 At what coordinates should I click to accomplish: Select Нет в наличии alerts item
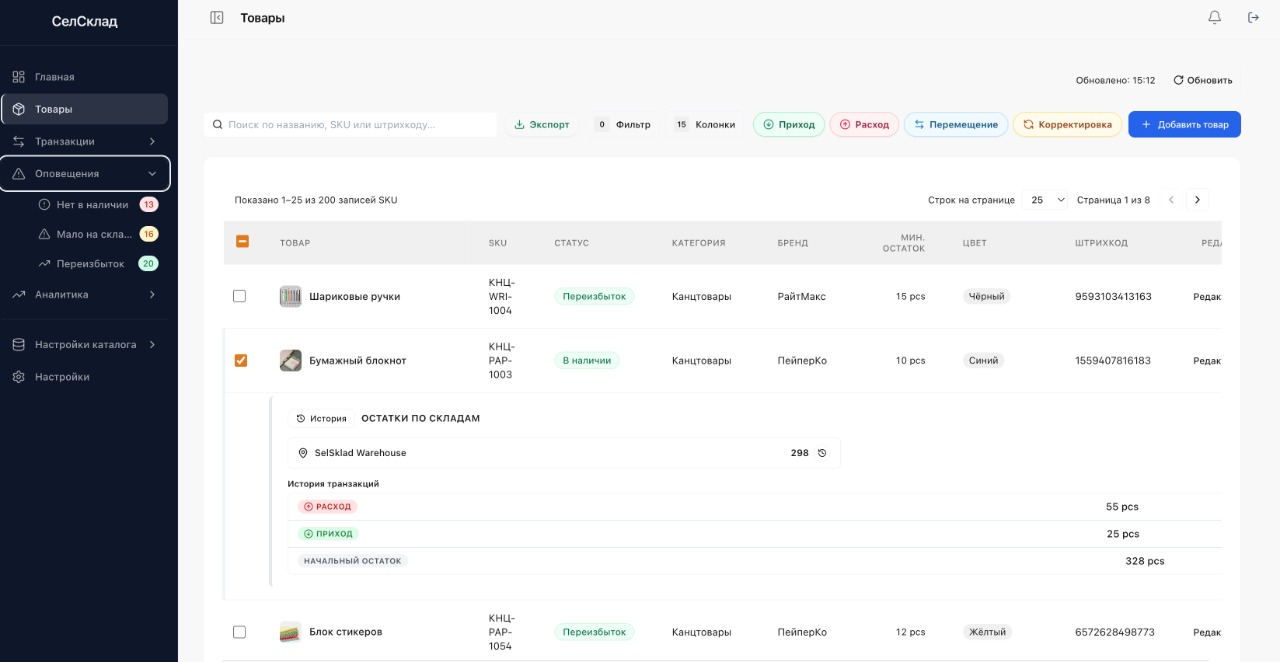(92, 205)
